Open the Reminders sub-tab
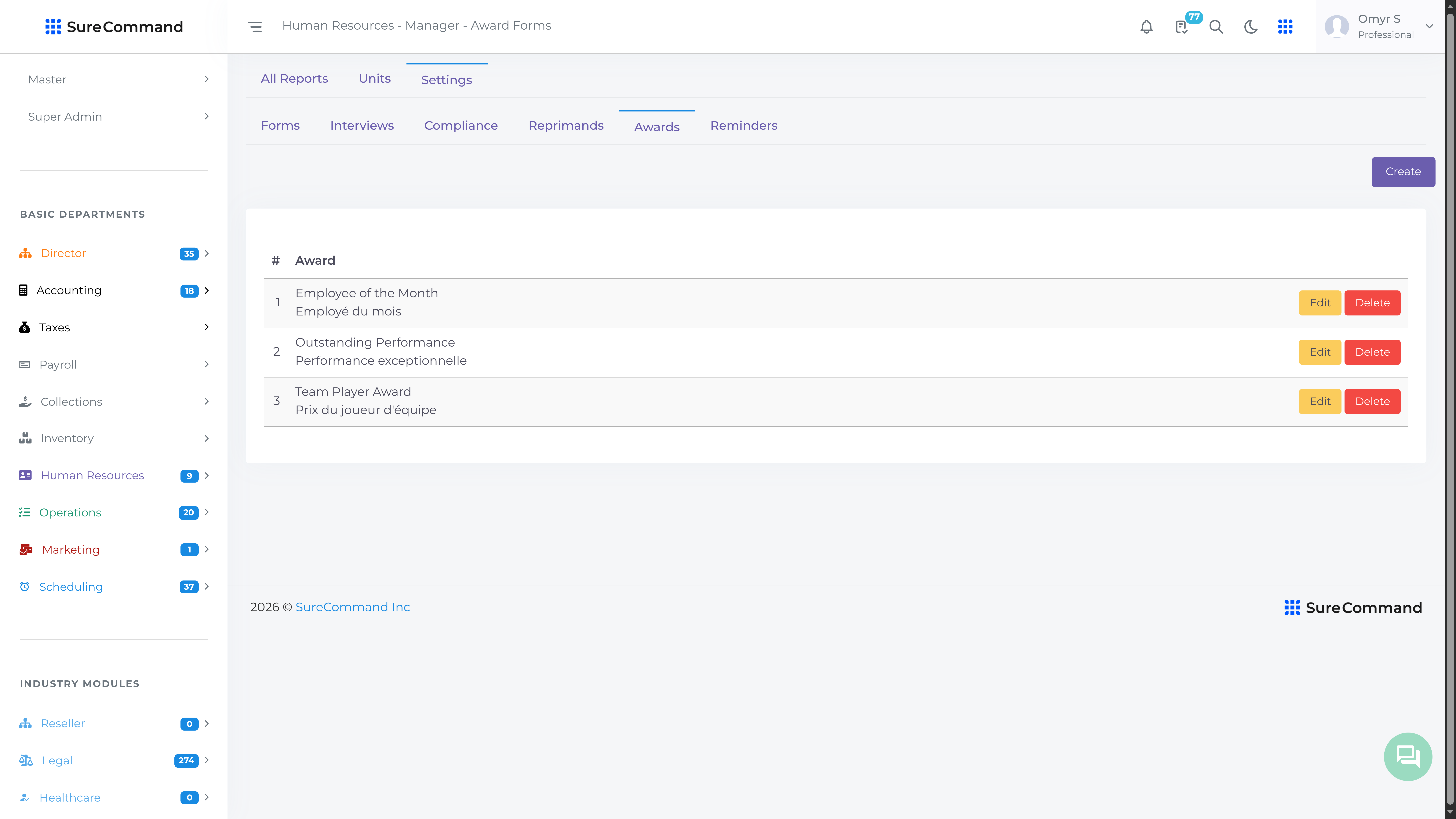 744,126
